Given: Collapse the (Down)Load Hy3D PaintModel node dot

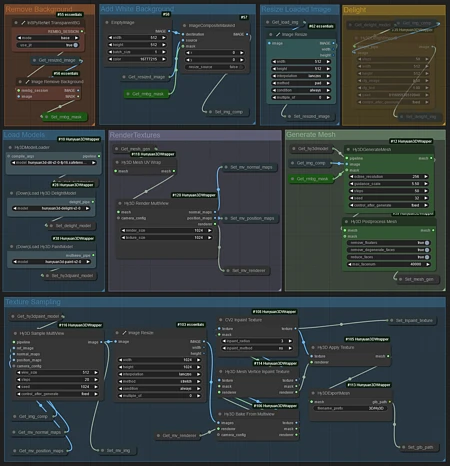Looking at the screenshot, I should [12, 246].
